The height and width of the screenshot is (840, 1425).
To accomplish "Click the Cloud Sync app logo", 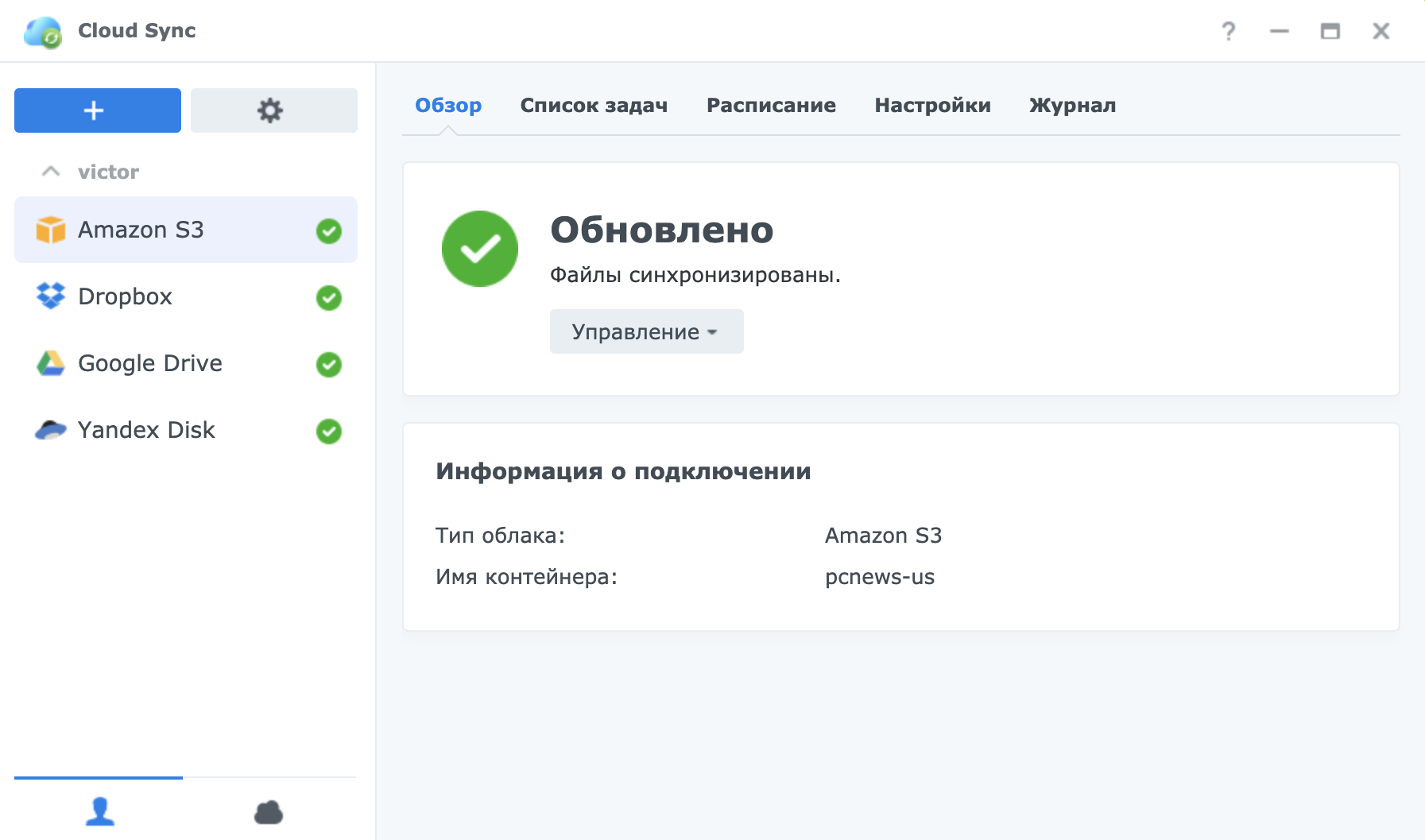I will pos(43,32).
